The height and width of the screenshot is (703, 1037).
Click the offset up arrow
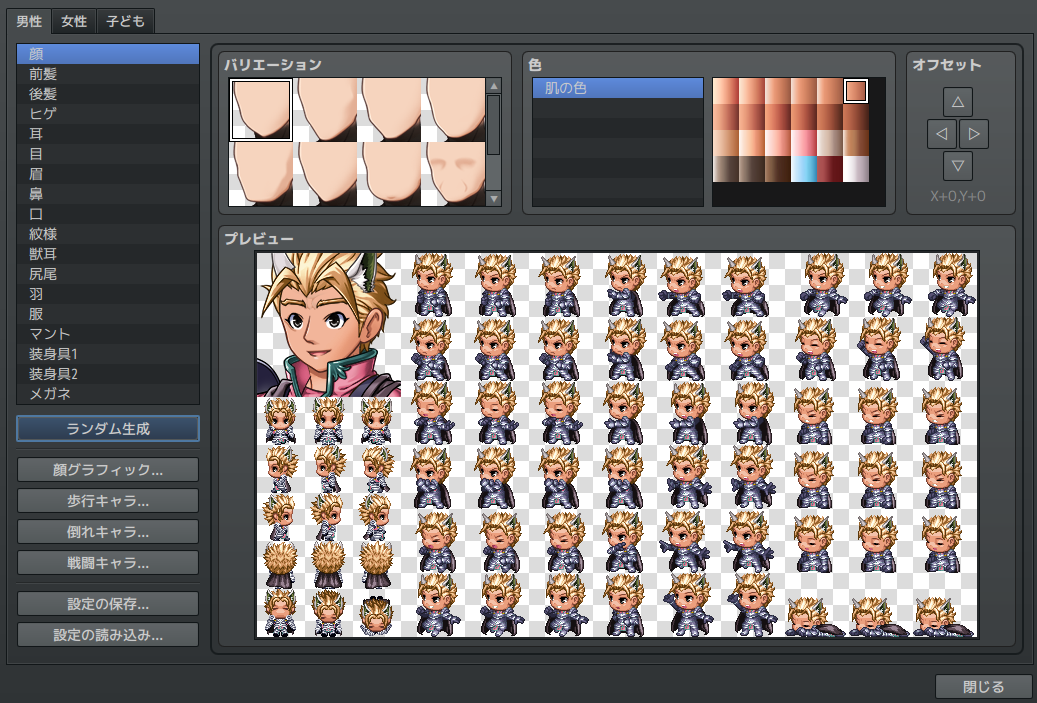[957, 102]
